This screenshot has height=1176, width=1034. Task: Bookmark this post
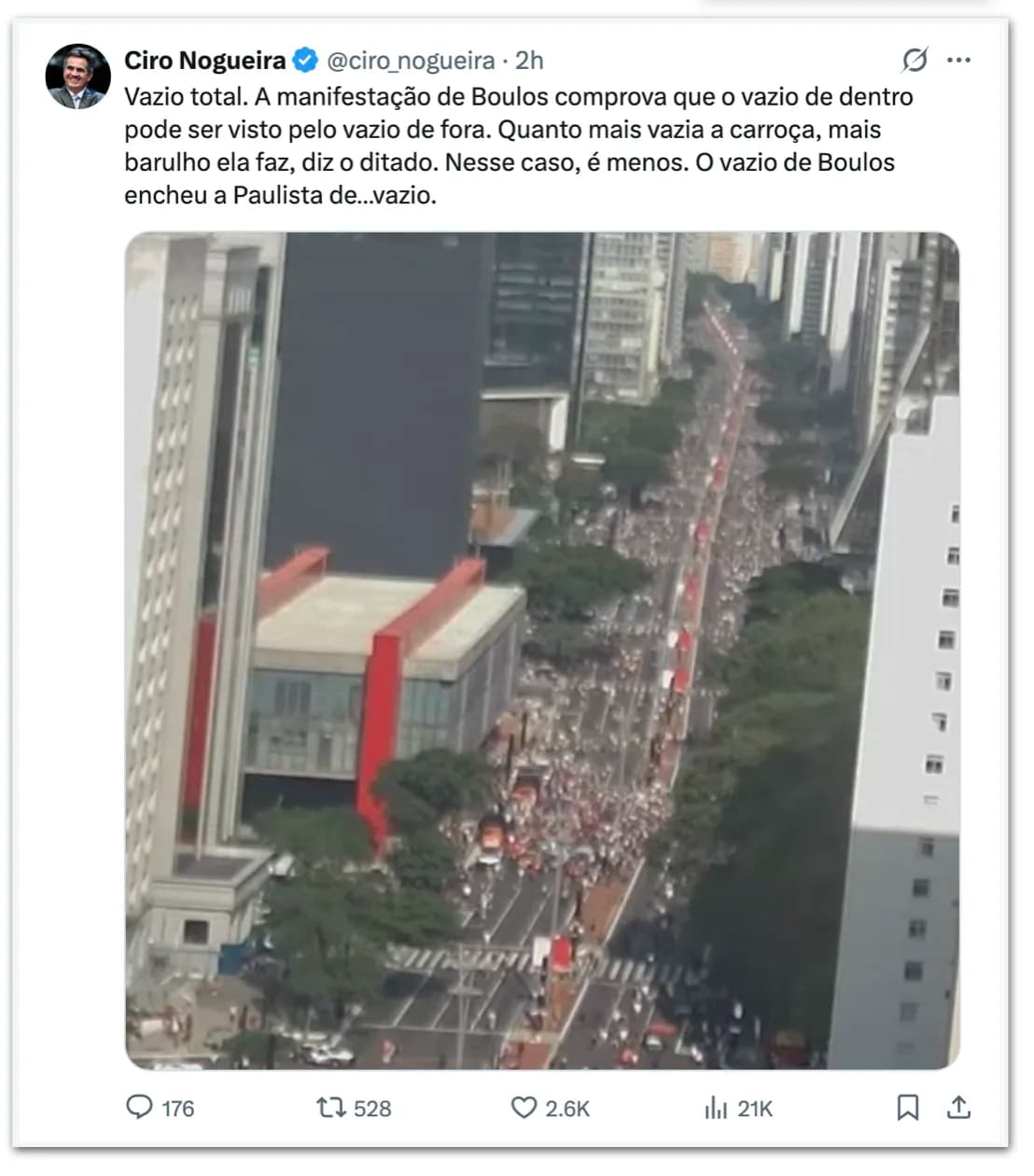coord(907,1108)
